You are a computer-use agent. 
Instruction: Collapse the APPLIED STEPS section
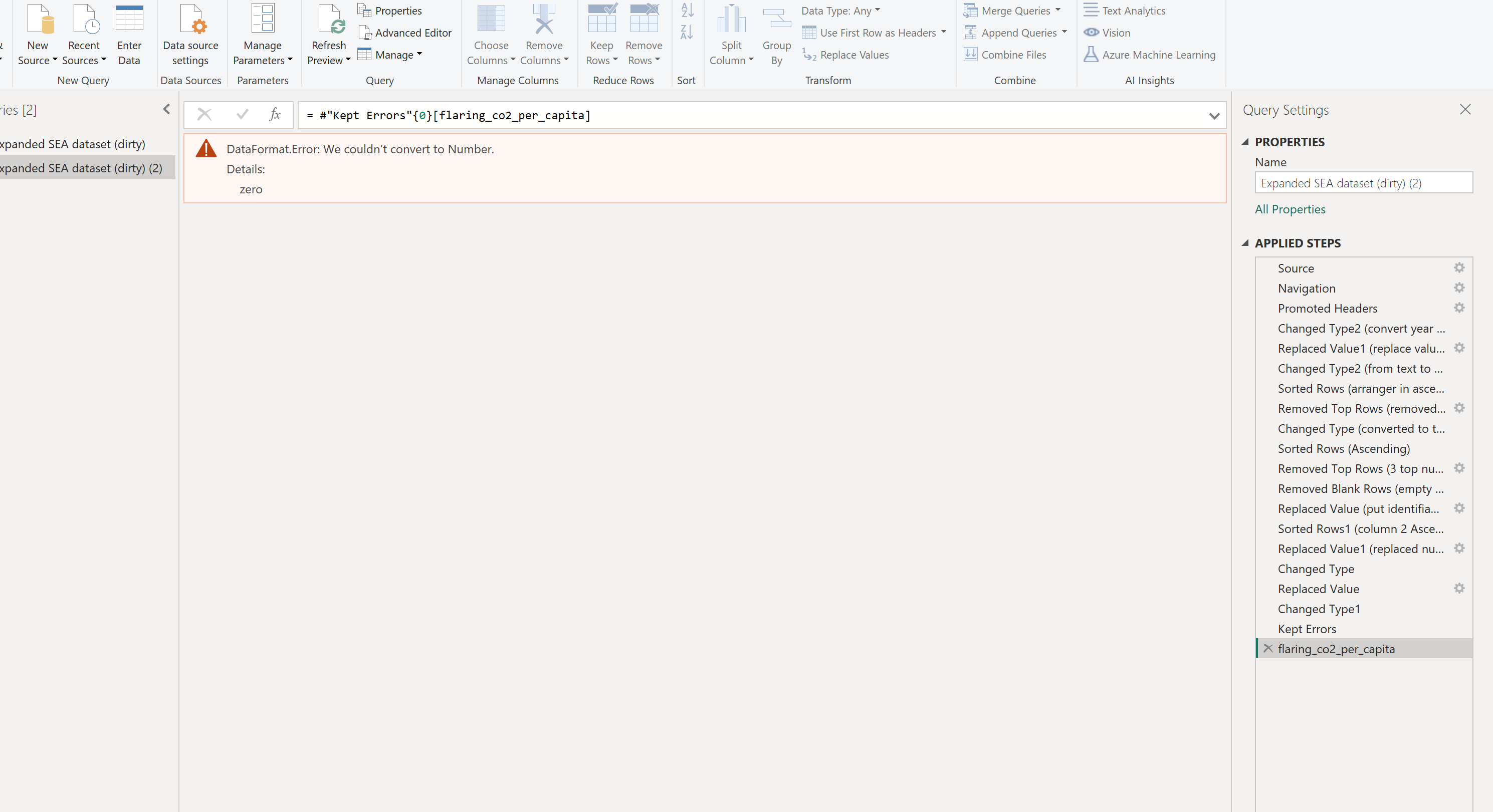1245,242
